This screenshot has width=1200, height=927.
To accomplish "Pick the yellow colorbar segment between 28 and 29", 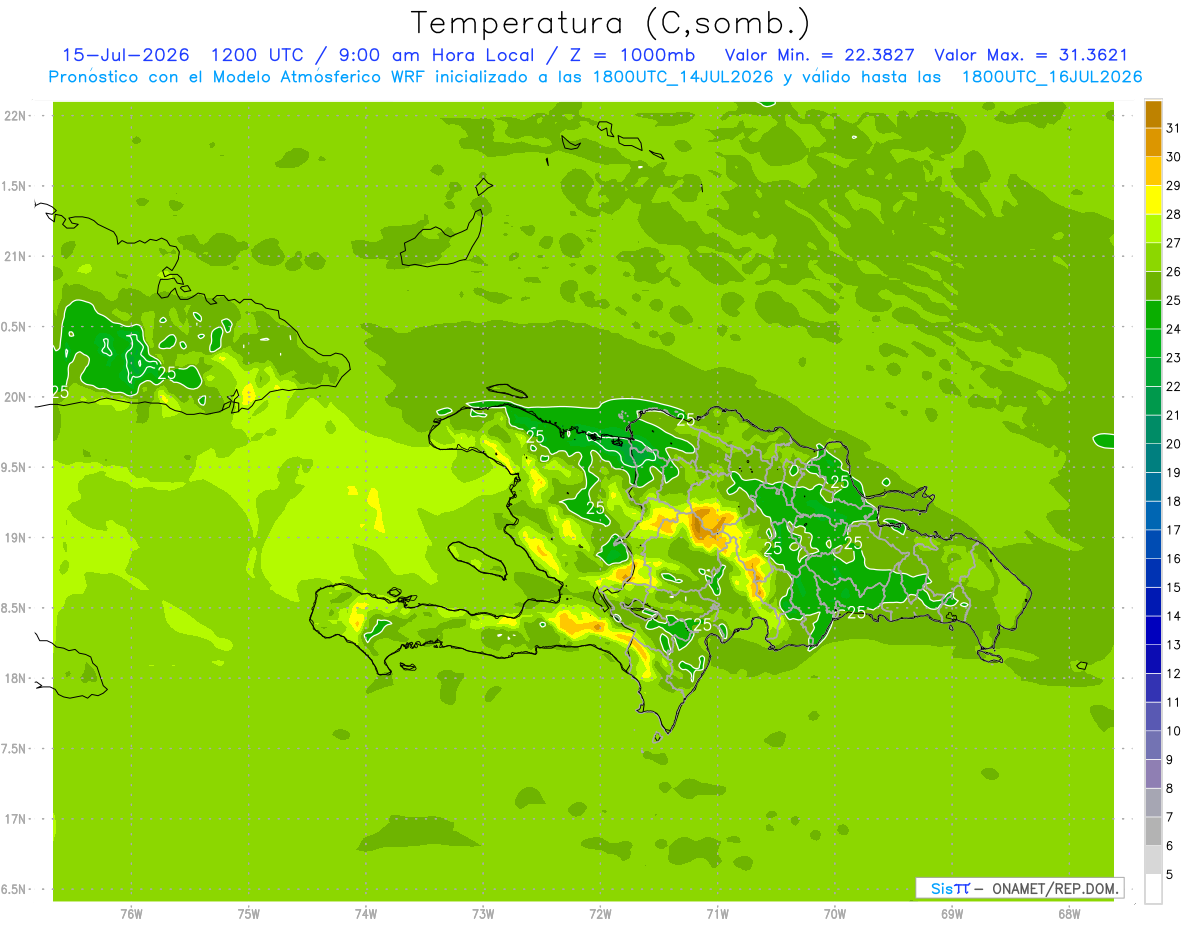I will point(1153,200).
